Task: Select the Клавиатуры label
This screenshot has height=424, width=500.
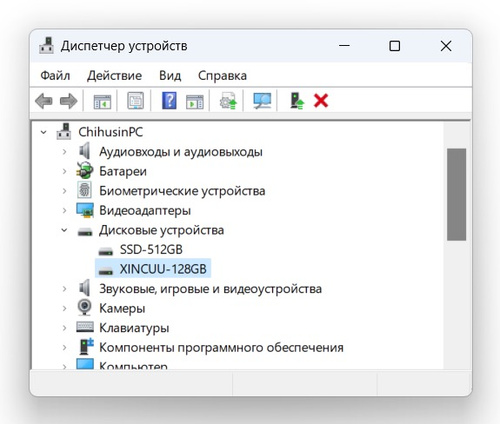Action: [x=134, y=328]
